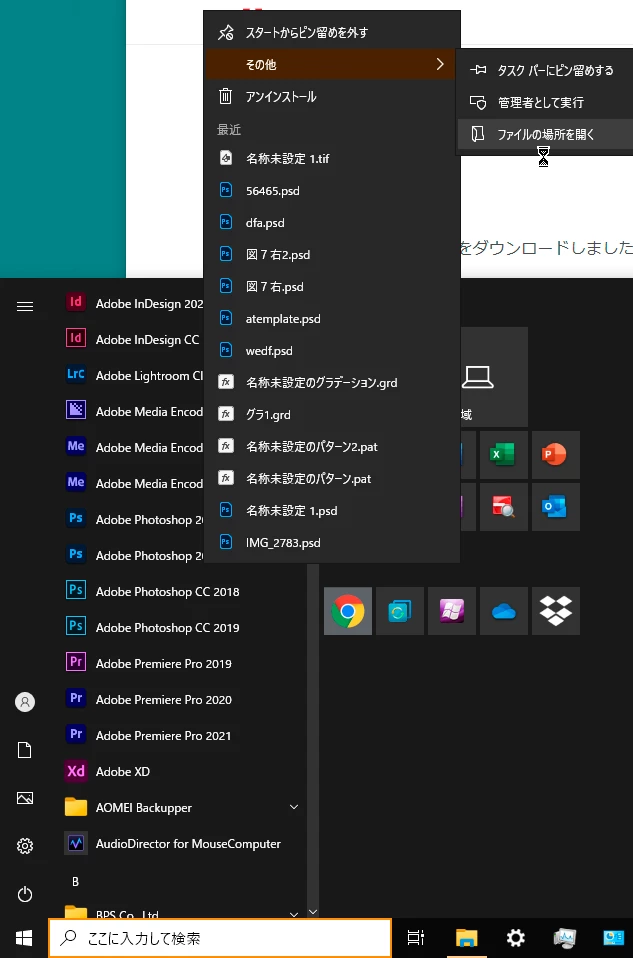Open the Excel tile

coord(503,455)
